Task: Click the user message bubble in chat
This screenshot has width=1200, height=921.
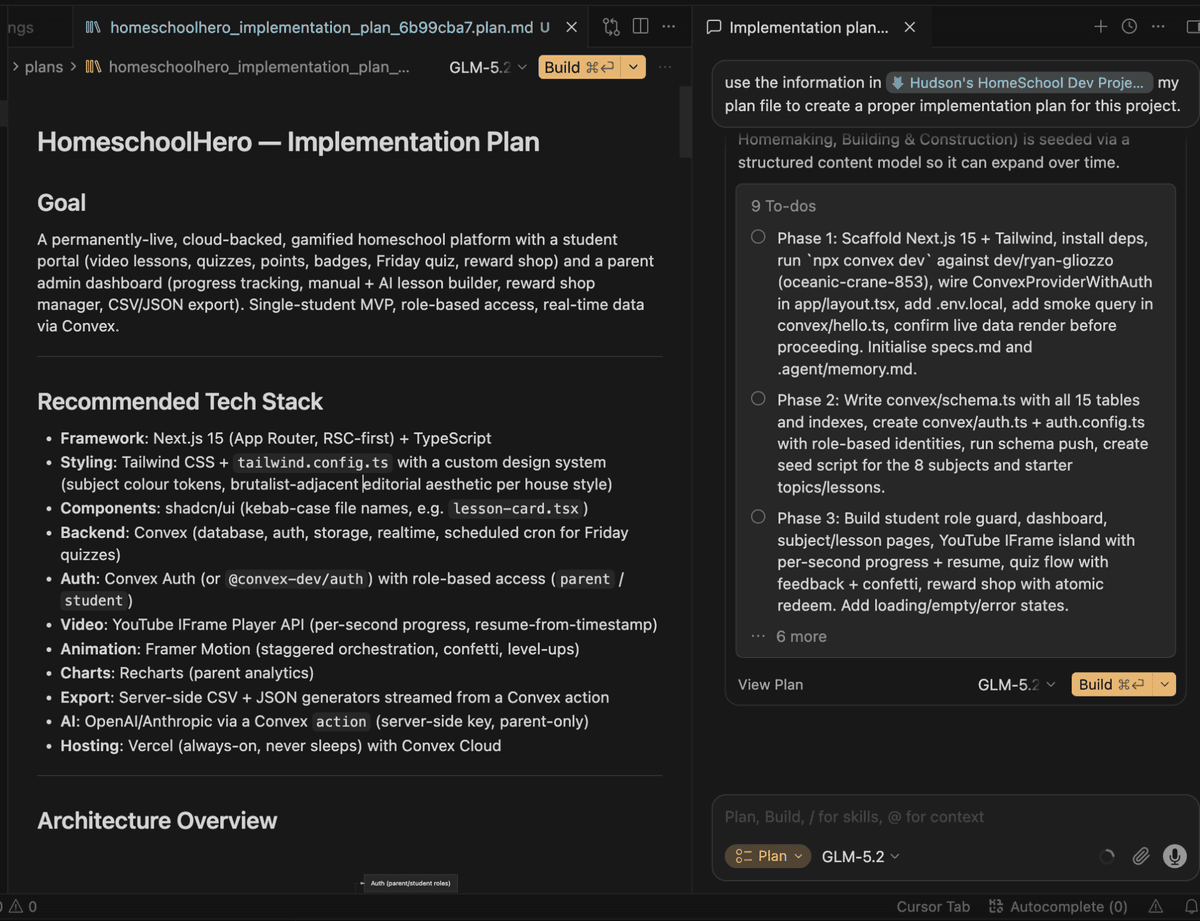Action: click(x=955, y=94)
